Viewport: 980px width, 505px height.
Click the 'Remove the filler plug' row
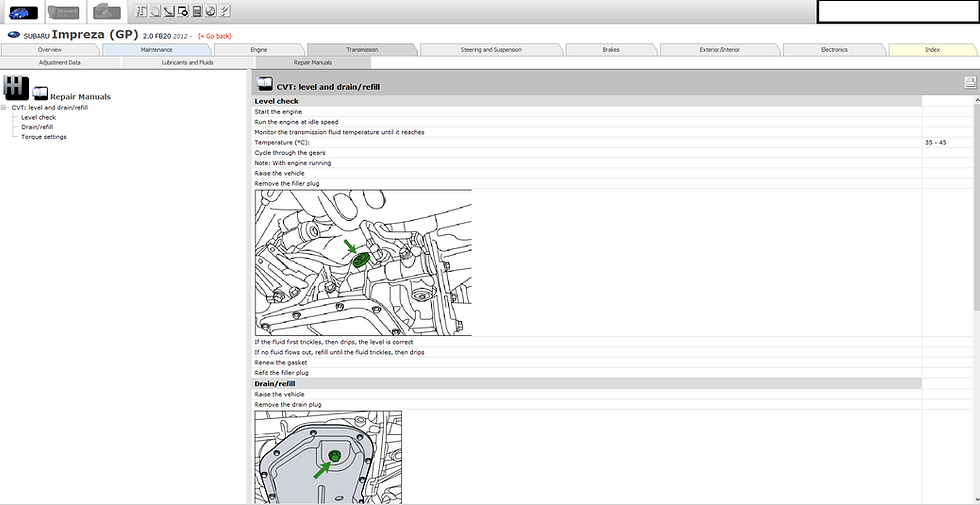(587, 184)
